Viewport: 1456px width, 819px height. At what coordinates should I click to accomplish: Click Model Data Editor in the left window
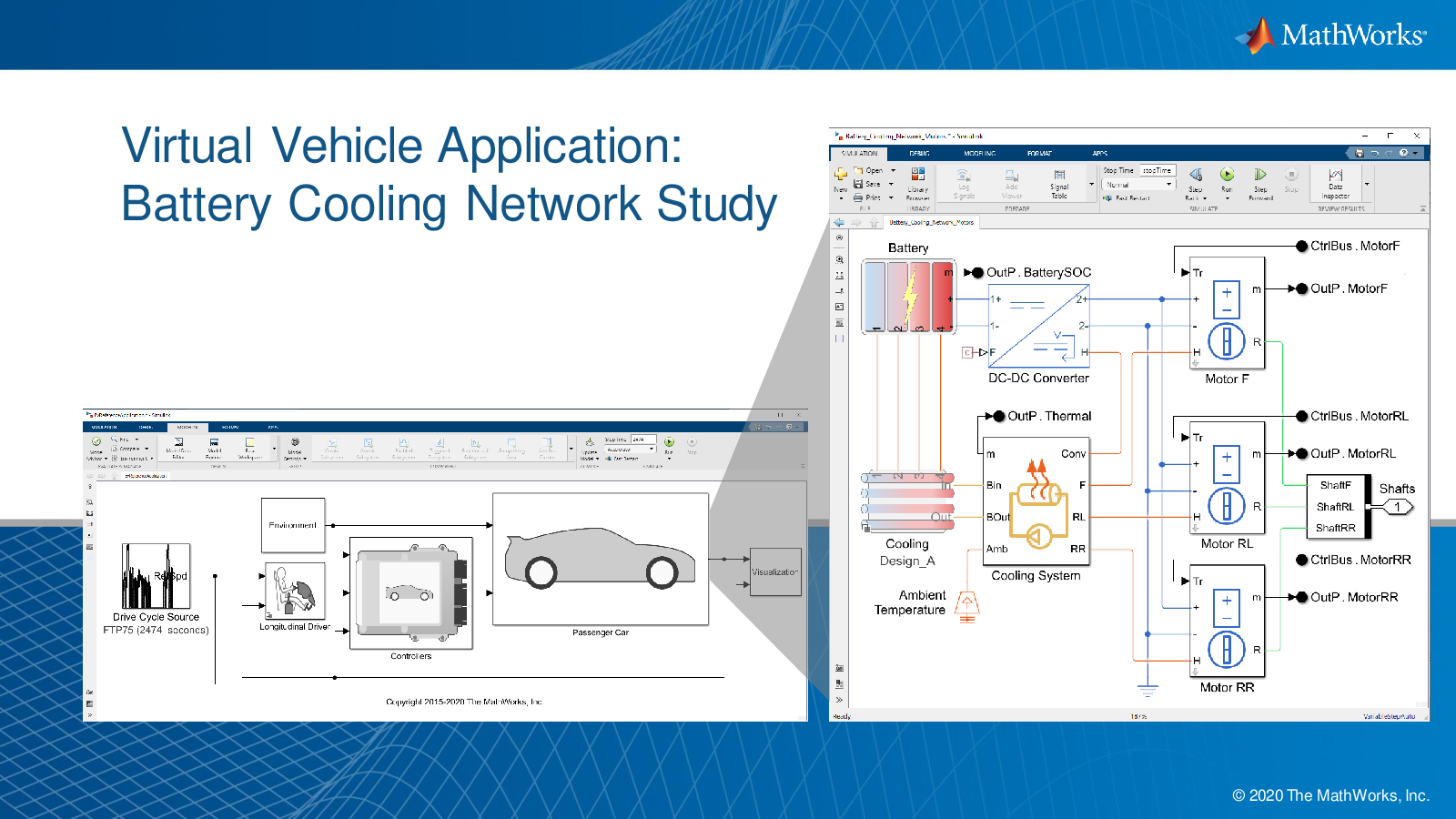(178, 449)
